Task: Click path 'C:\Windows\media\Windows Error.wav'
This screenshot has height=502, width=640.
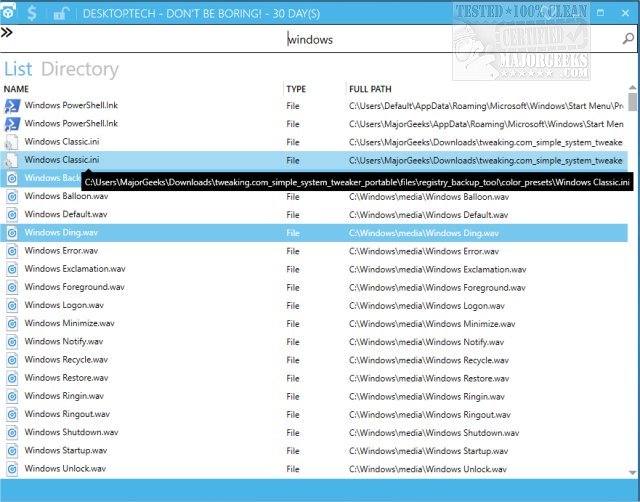Action: coord(424,251)
